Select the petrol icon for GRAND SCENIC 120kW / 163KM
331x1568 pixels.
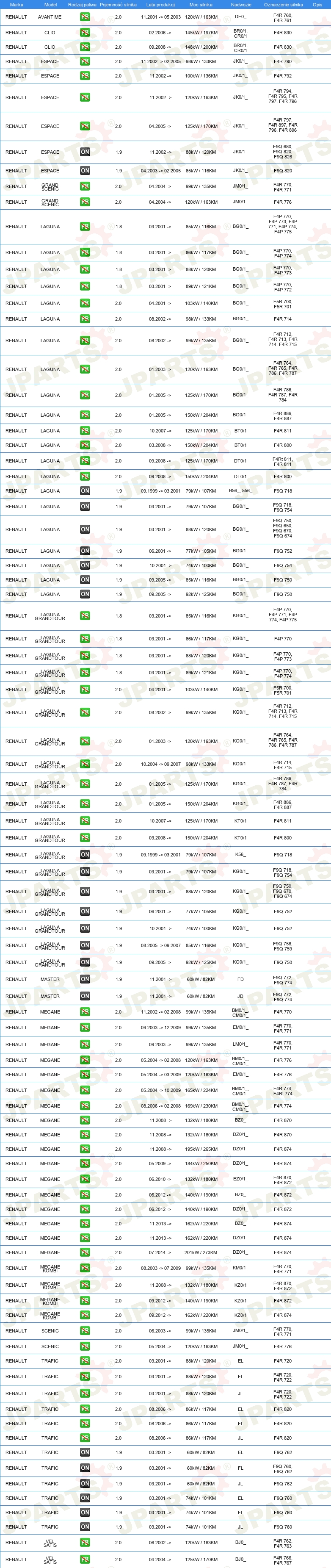coord(85,202)
